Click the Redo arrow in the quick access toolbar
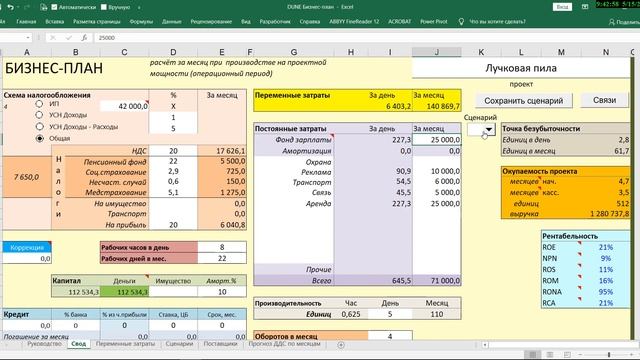This screenshot has height=360, width=640. point(27,7)
